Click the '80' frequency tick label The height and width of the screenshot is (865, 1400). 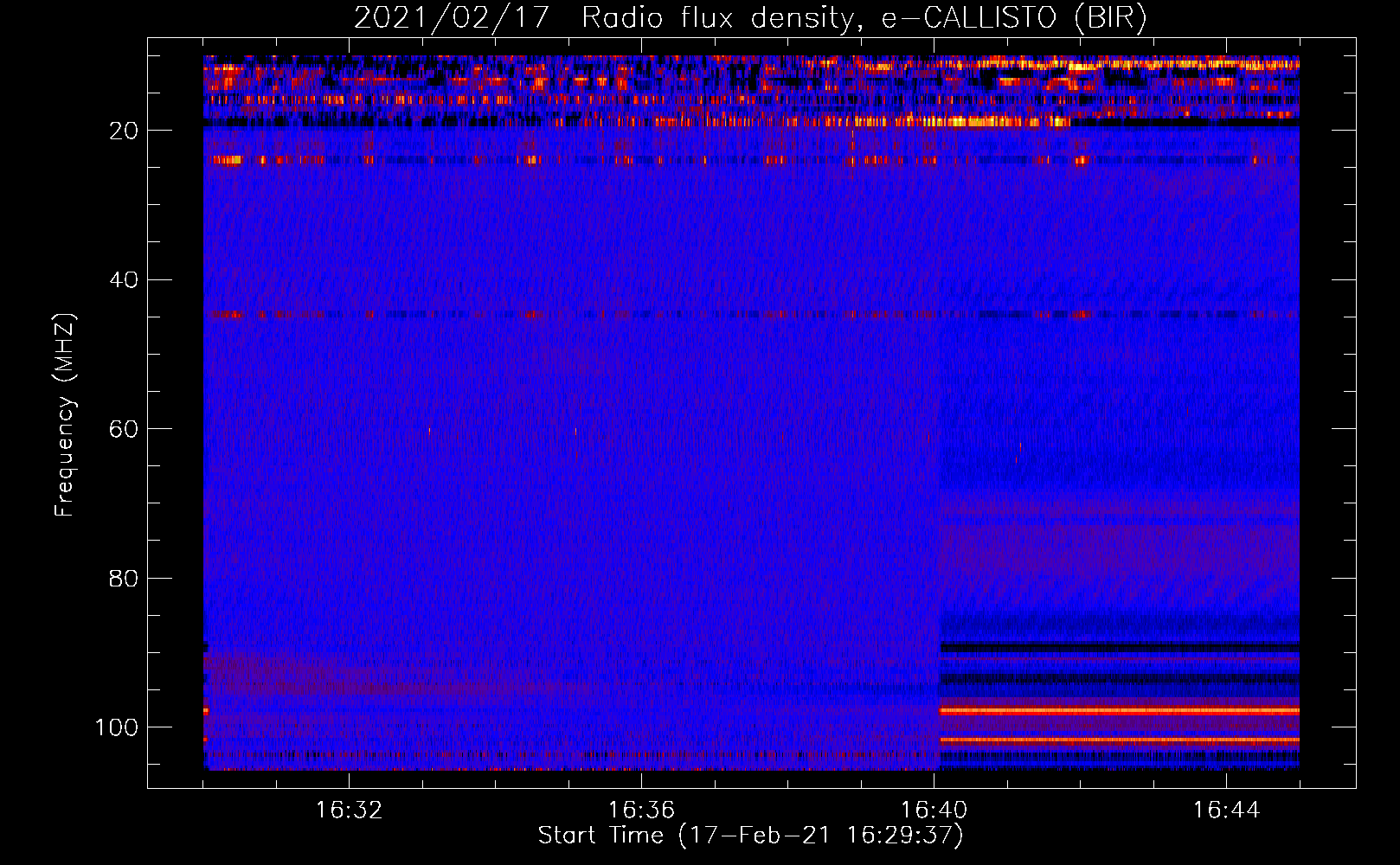(124, 578)
